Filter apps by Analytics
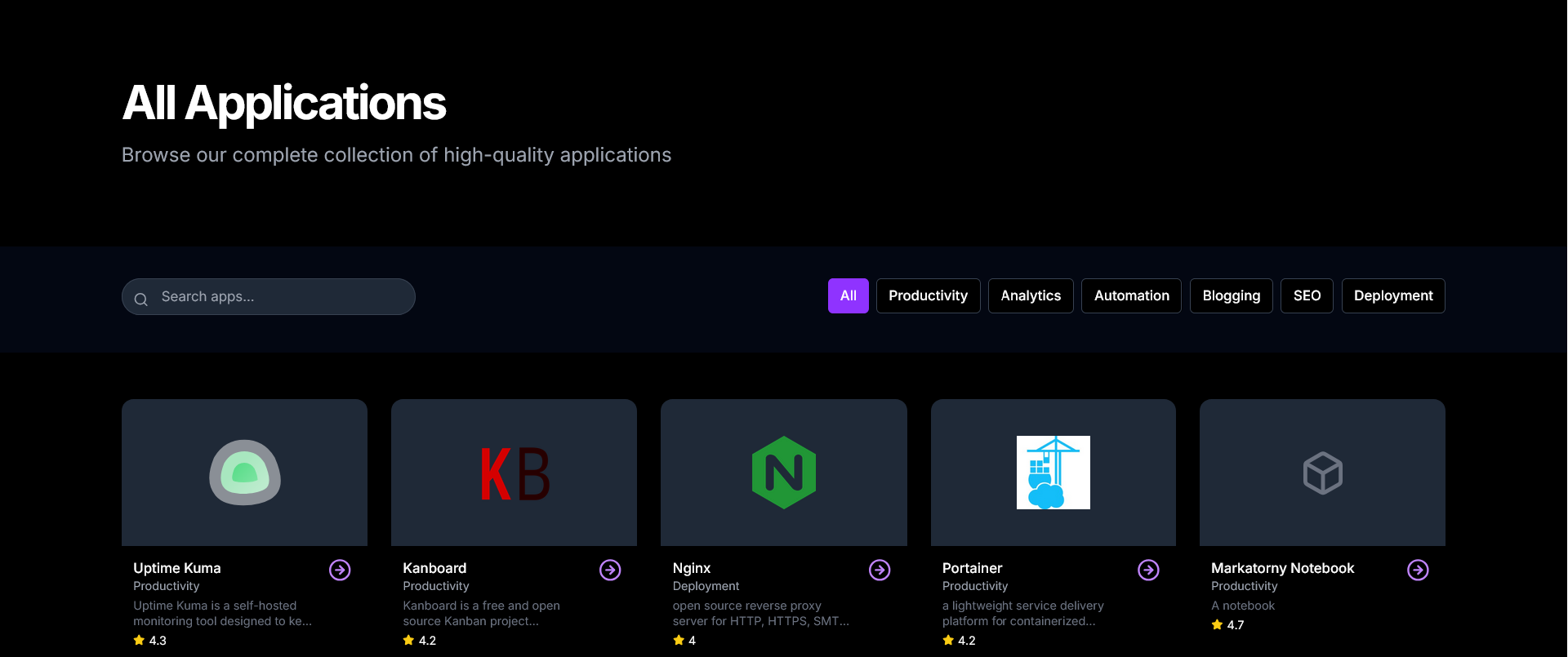1568x657 pixels. coord(1031,295)
